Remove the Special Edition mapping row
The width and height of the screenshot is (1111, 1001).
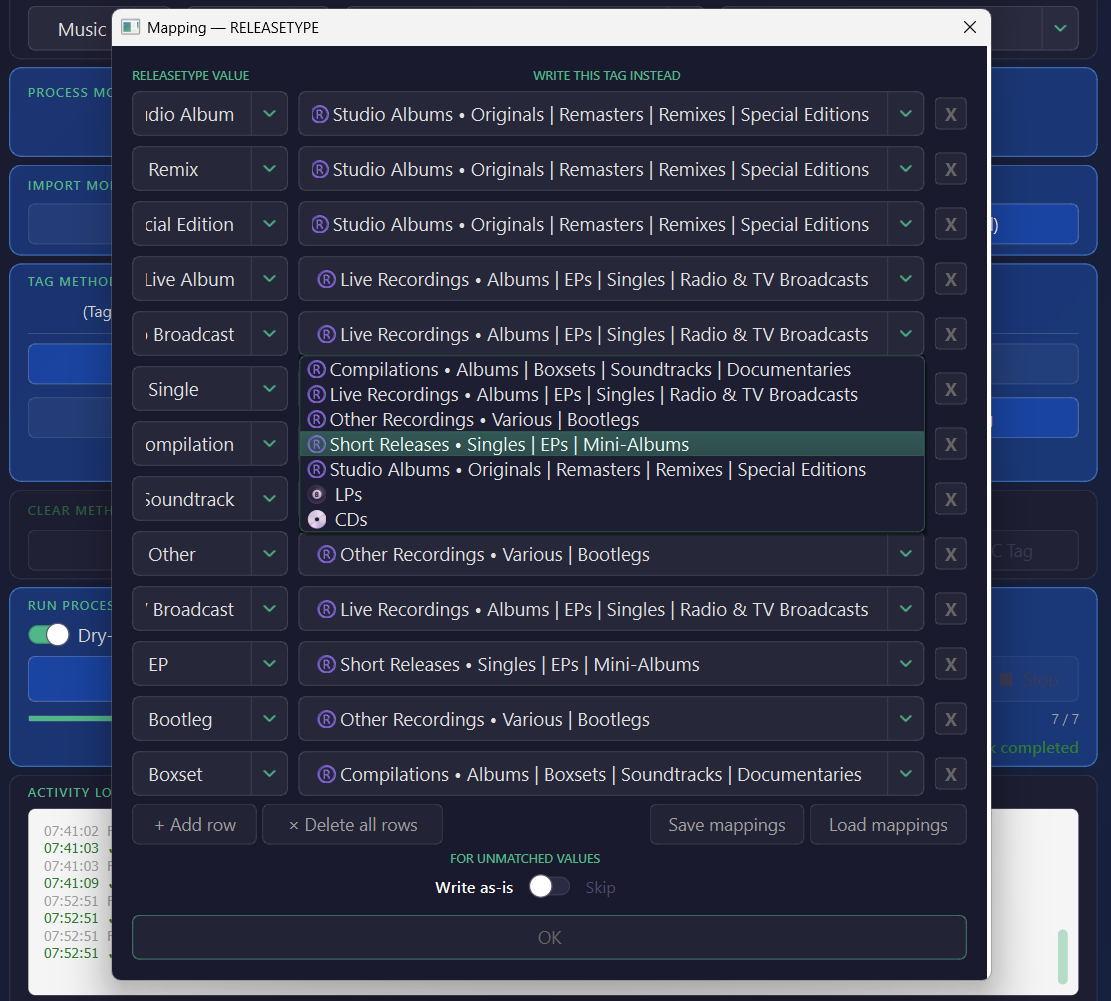[950, 224]
